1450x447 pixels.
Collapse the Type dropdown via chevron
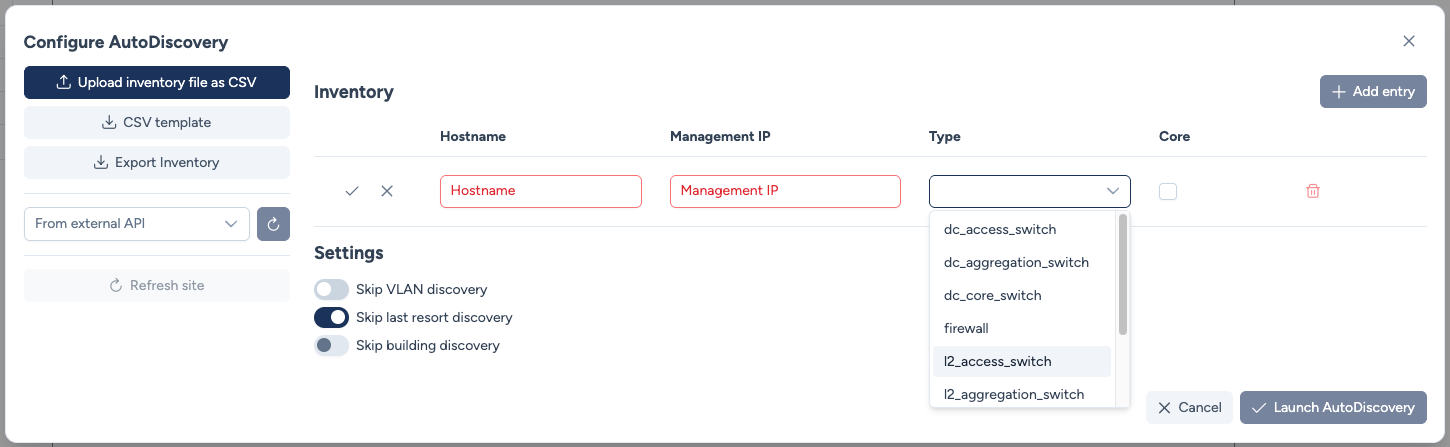(x=1112, y=191)
